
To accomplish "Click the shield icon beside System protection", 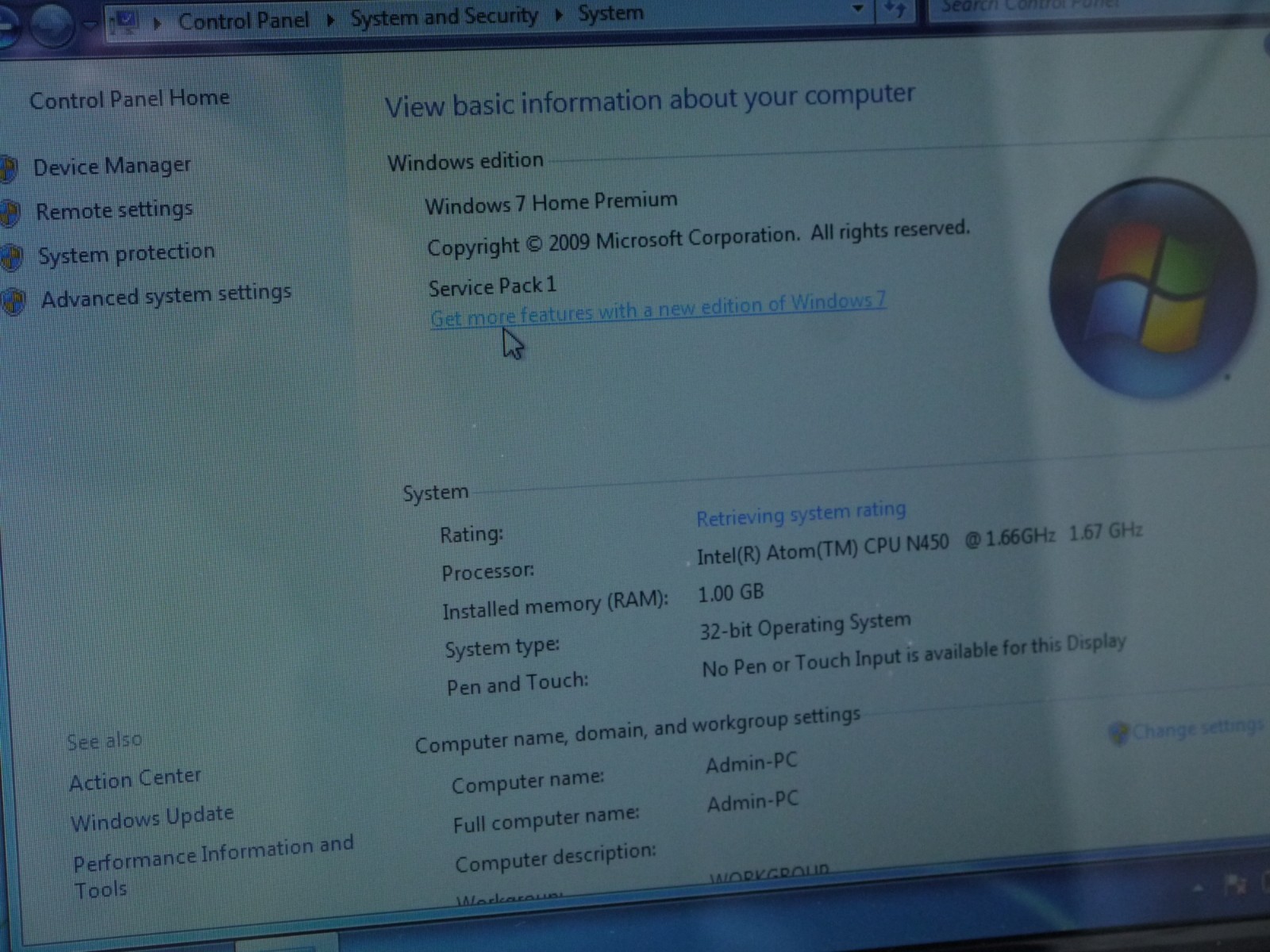I will 11,257.
